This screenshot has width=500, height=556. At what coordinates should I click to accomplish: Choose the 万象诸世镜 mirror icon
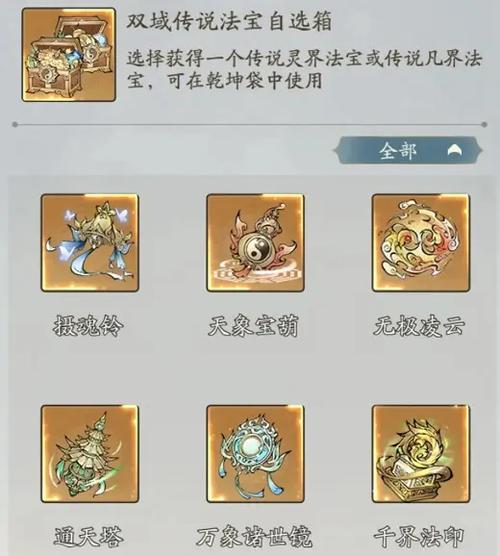point(255,454)
